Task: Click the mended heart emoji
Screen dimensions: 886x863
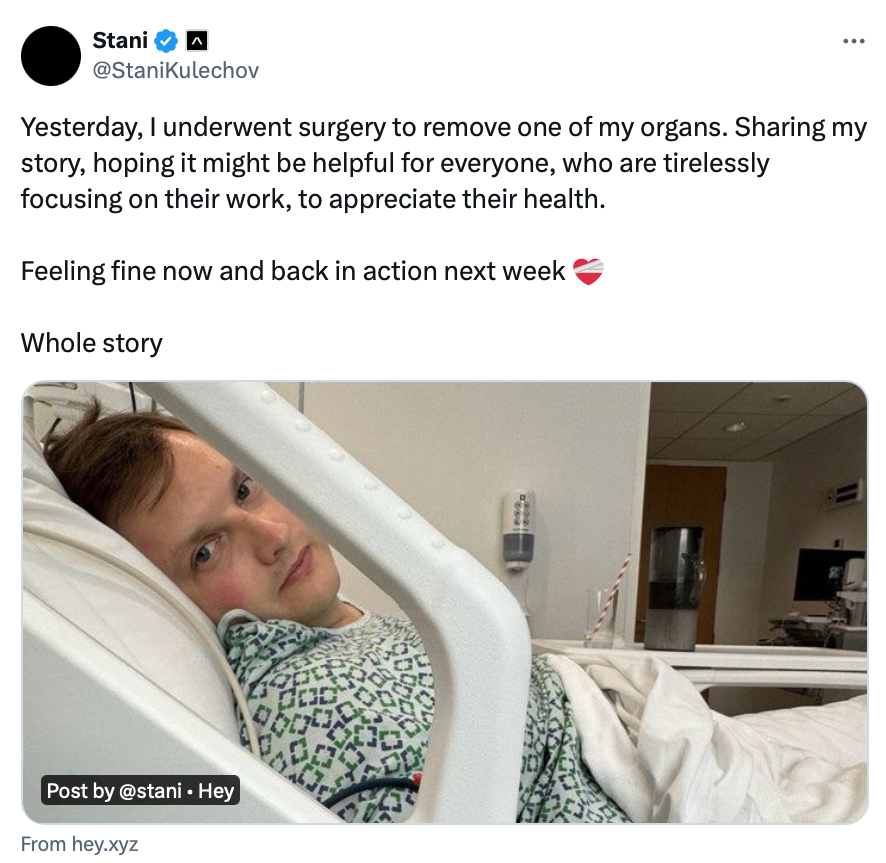Action: [x=588, y=271]
